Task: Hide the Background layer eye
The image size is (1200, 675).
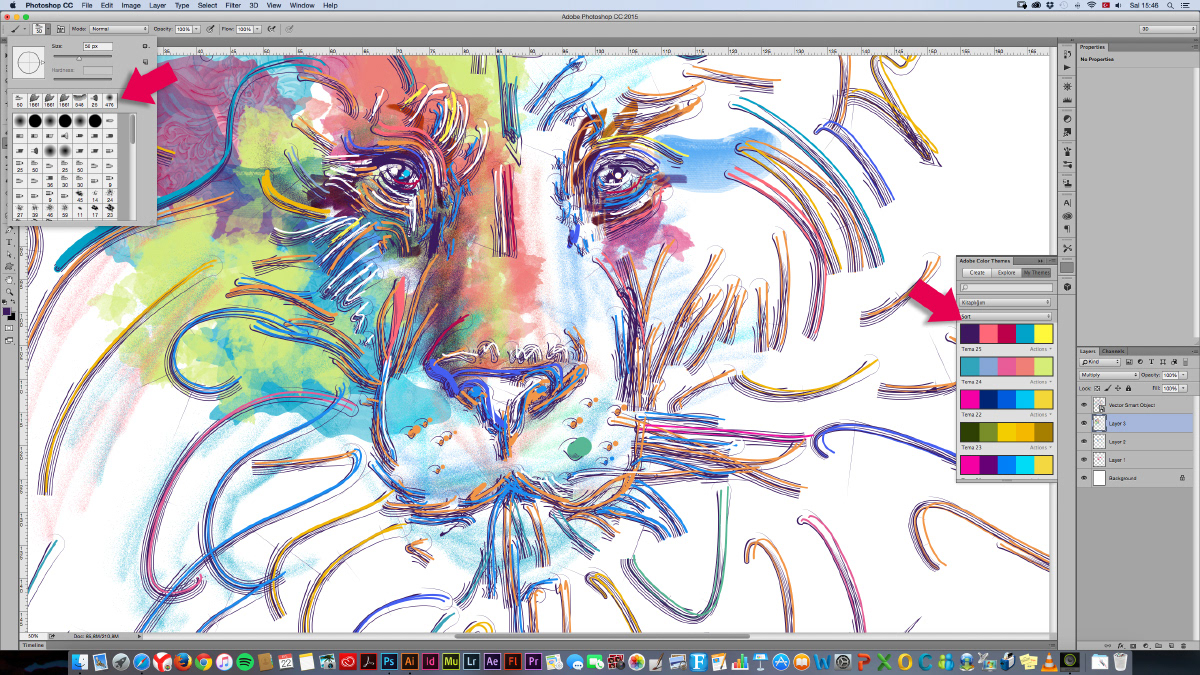Action: tap(1084, 477)
